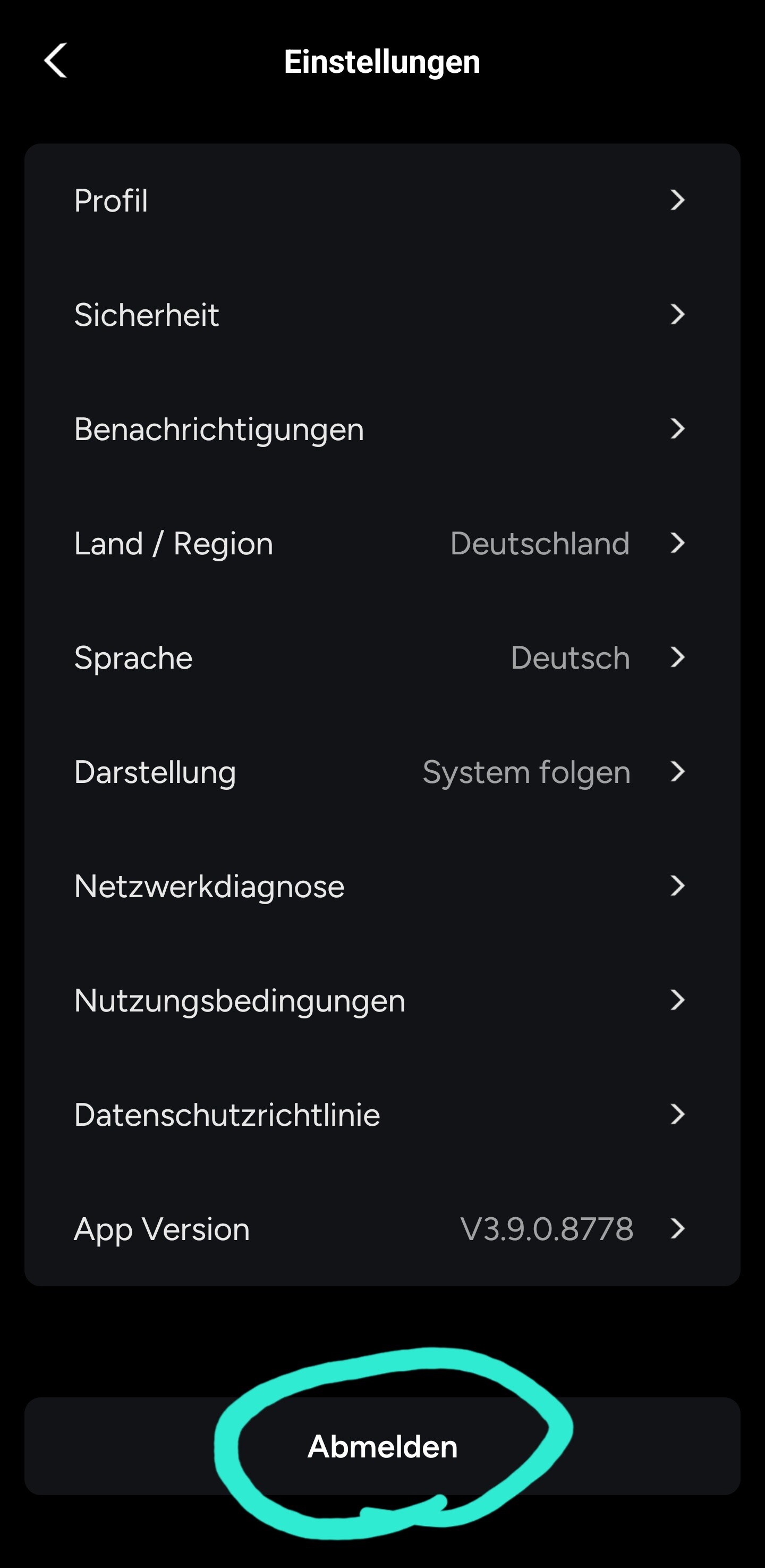The height and width of the screenshot is (1568, 765).
Task: Click the chevron beside App Version
Action: click(677, 1229)
